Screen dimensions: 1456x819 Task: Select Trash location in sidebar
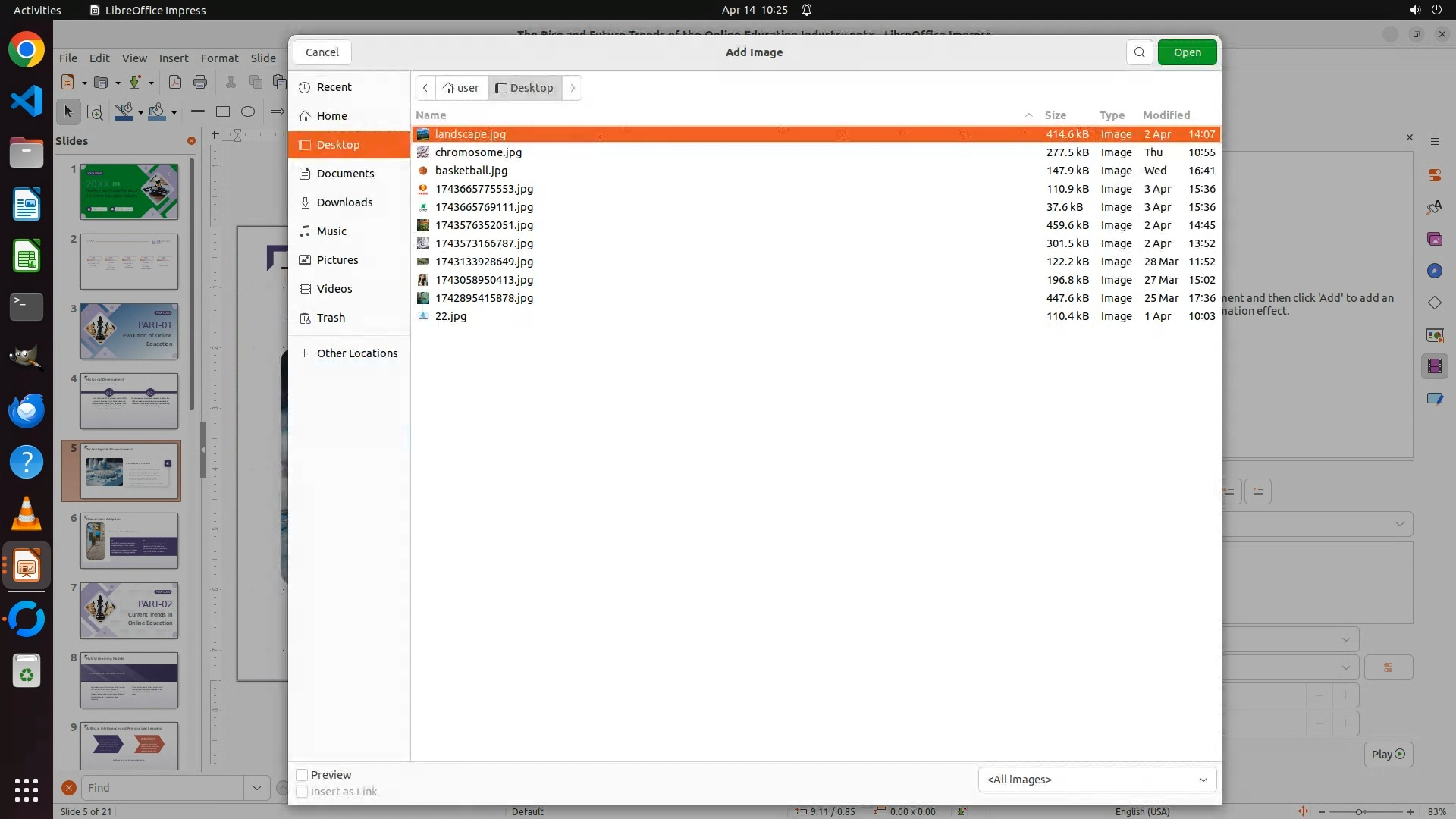[x=331, y=318]
